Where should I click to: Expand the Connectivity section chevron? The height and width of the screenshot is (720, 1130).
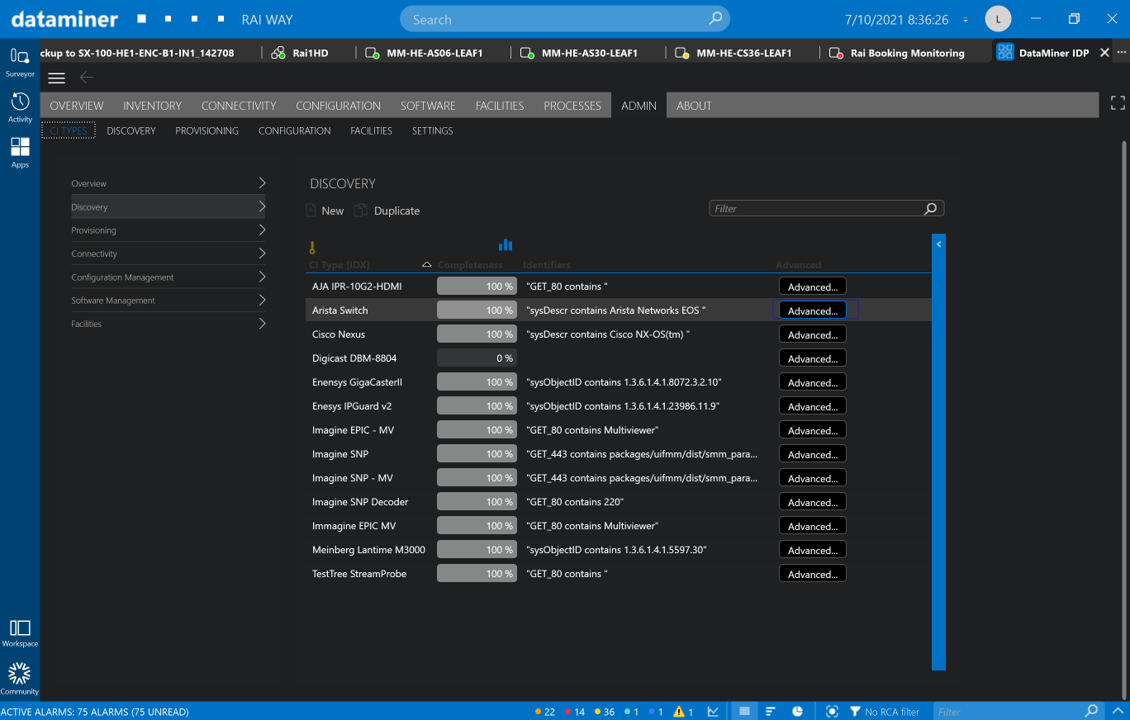[262, 253]
